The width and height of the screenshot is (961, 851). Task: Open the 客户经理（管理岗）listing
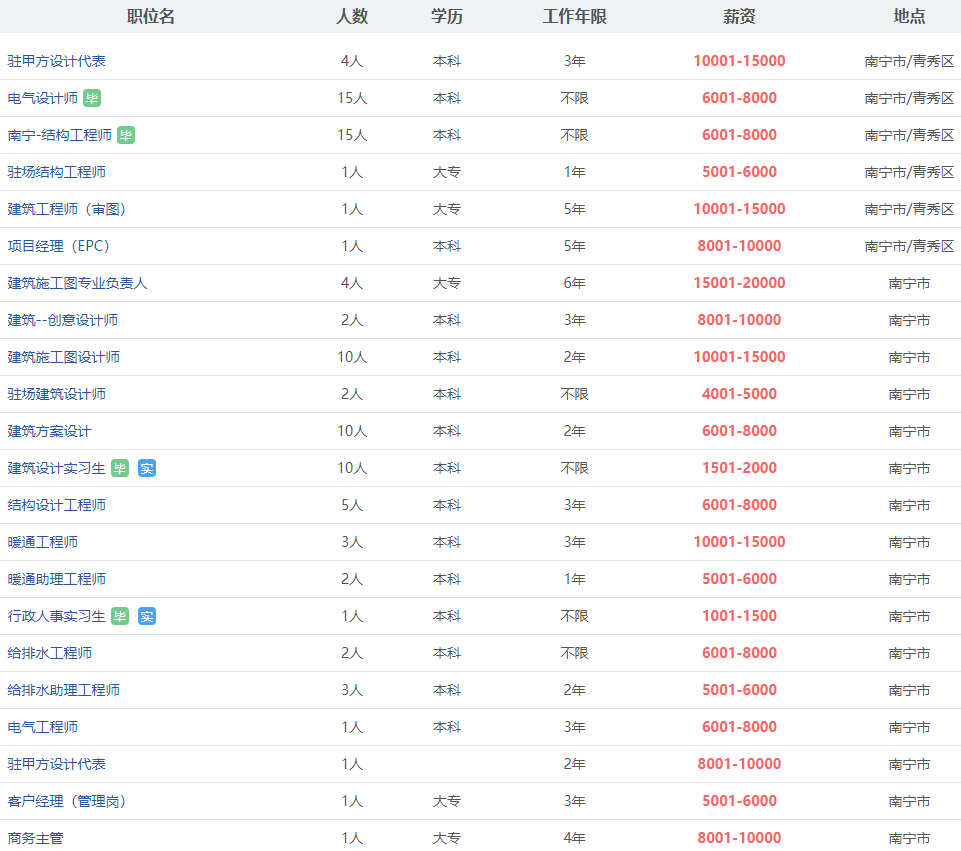tap(67, 801)
